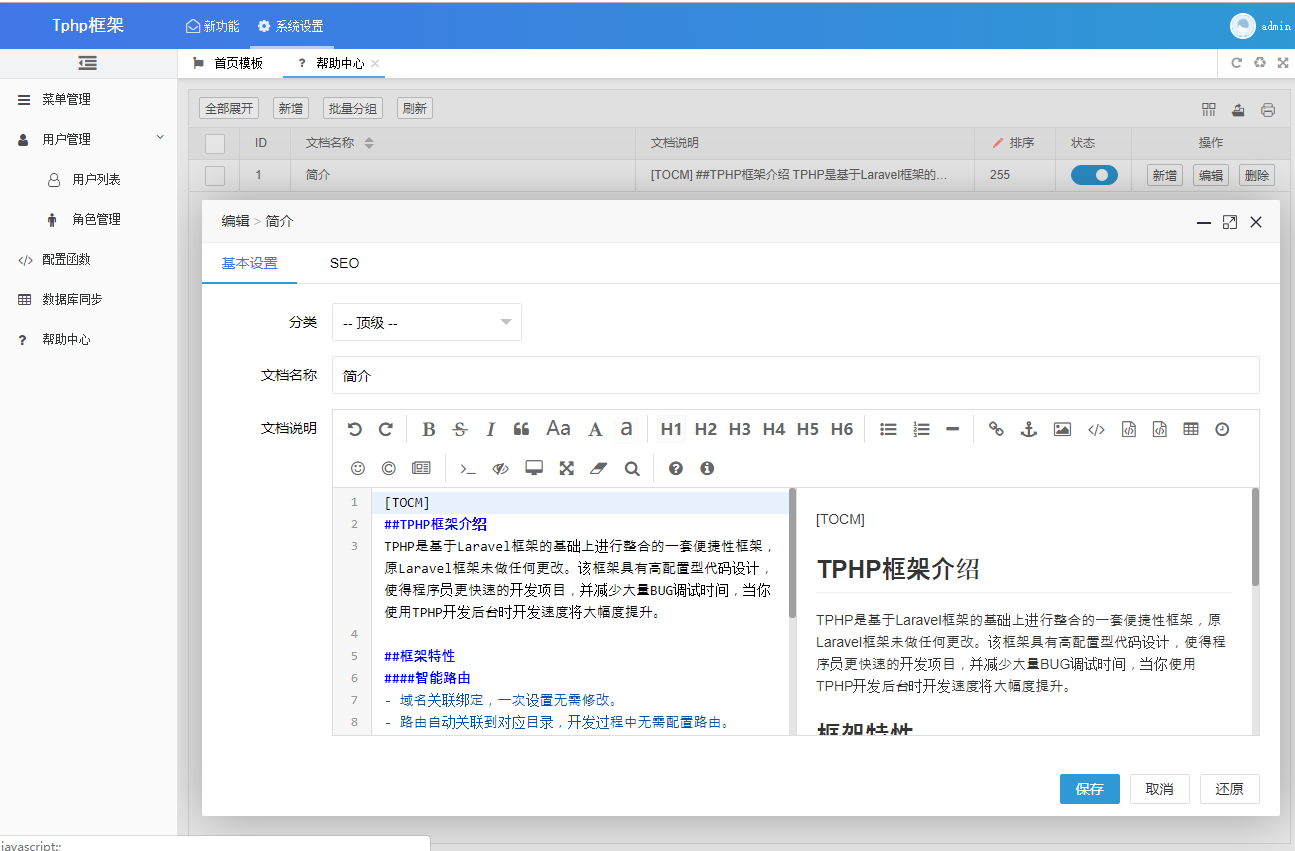Screen dimensions: 1295x851
Task: Click 批量分组 button
Action: pyautogui.click(x=352, y=108)
